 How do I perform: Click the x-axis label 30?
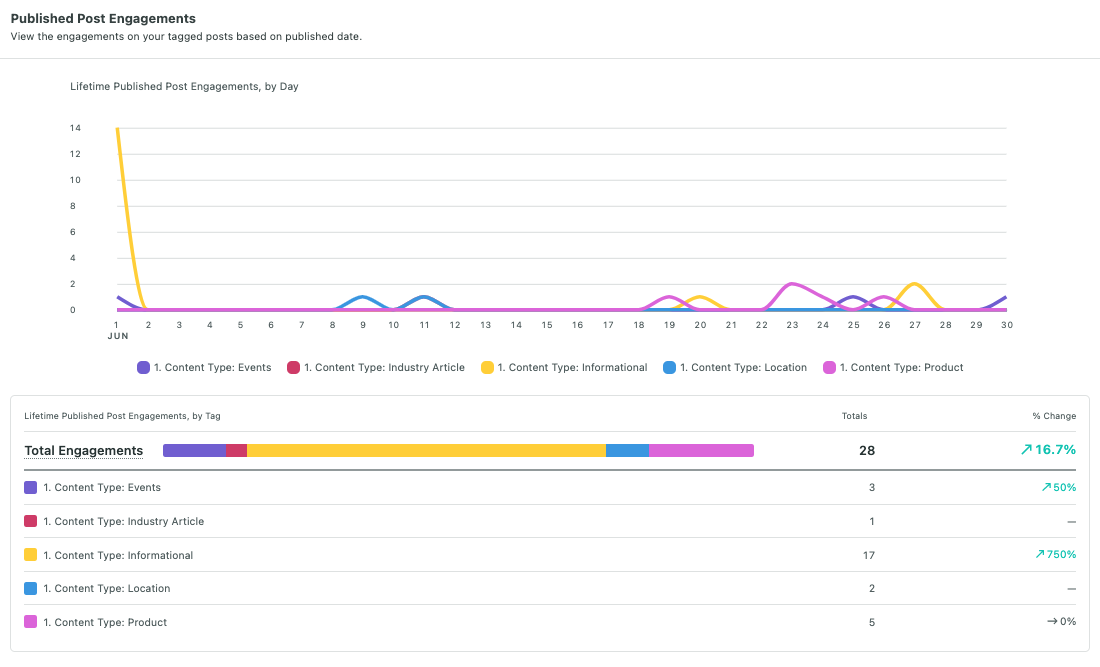tap(1007, 325)
